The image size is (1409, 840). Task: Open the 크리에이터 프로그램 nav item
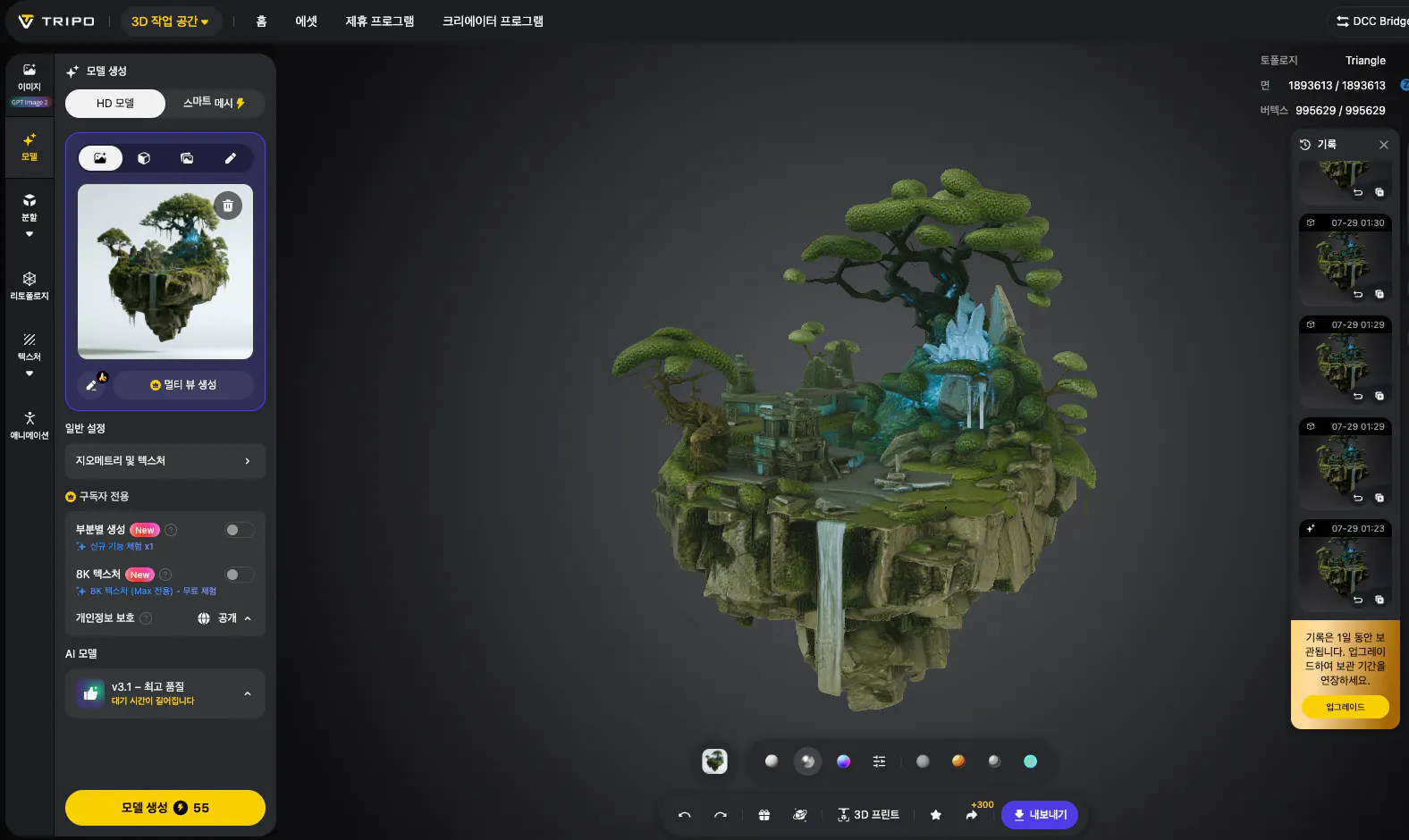(493, 21)
